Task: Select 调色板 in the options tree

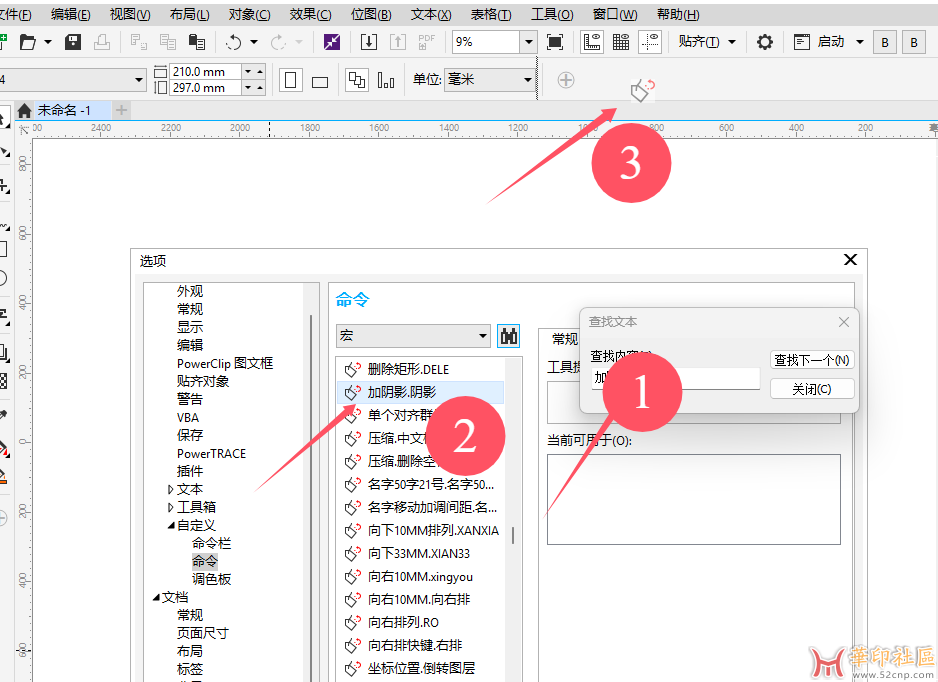Action: (x=211, y=579)
